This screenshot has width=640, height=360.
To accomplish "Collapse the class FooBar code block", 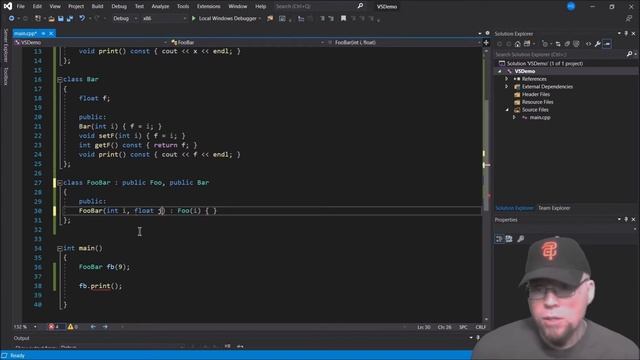I will tap(60, 182).
